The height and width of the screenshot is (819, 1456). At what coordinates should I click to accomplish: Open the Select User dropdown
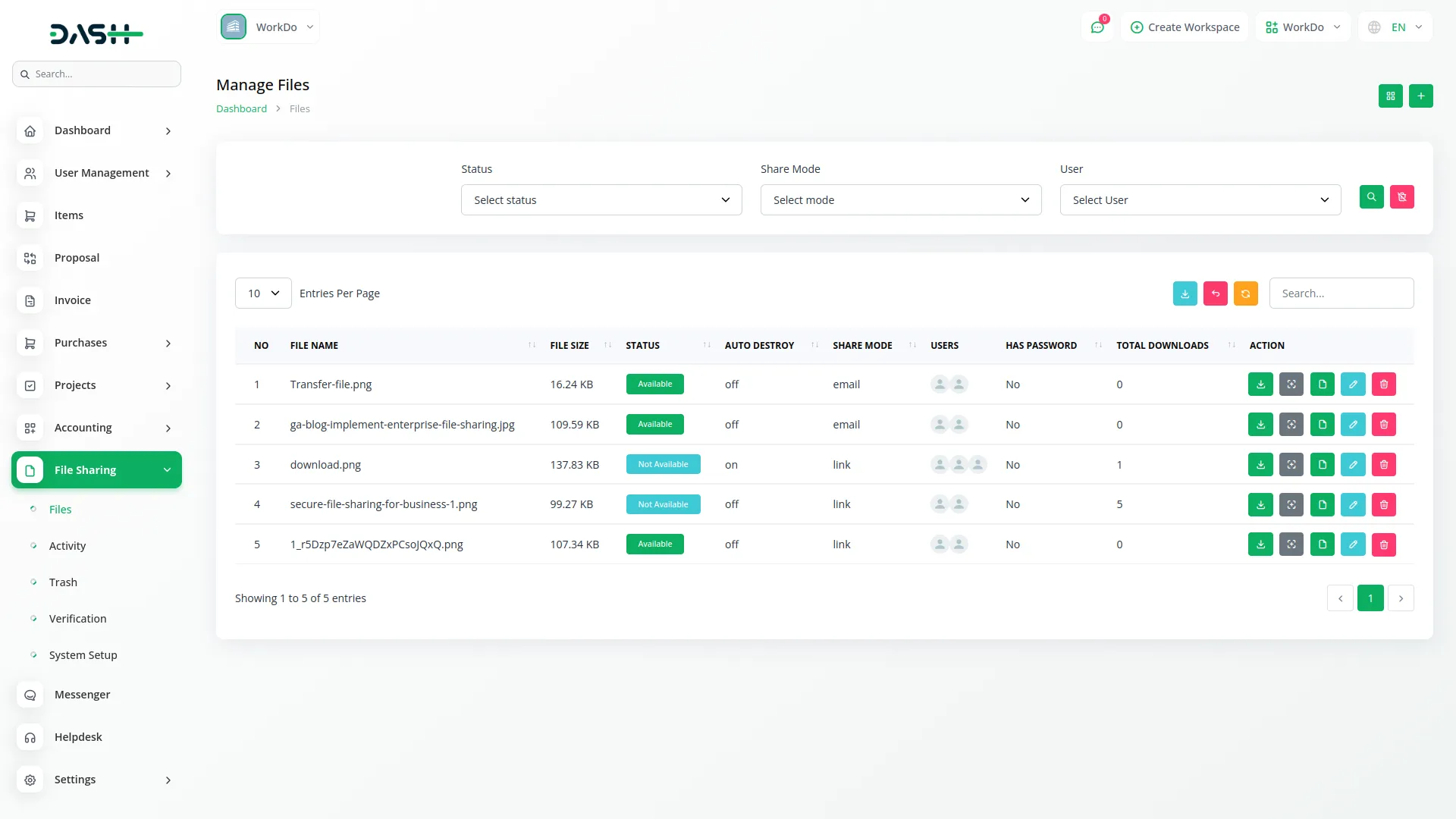pyautogui.click(x=1200, y=199)
